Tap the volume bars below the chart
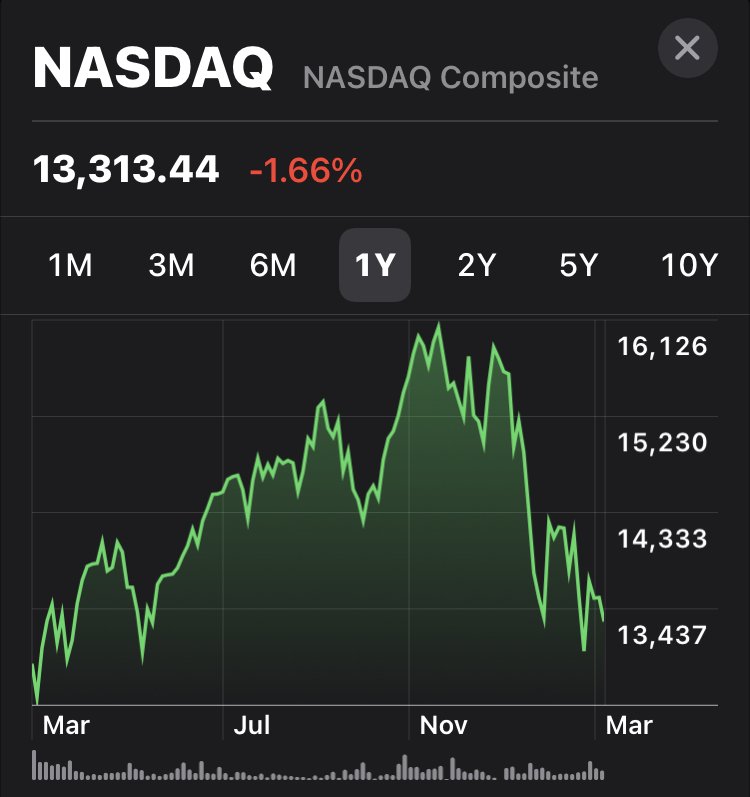 click(318, 765)
